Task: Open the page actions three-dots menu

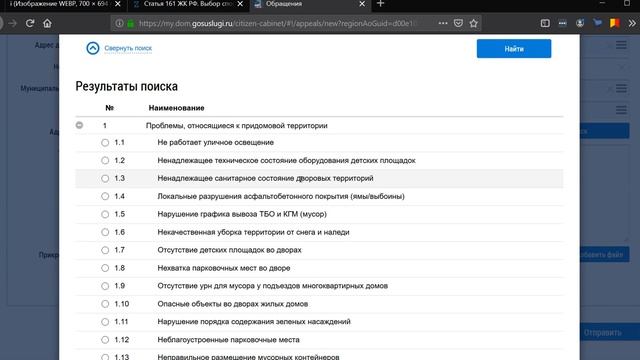Action: click(443, 23)
